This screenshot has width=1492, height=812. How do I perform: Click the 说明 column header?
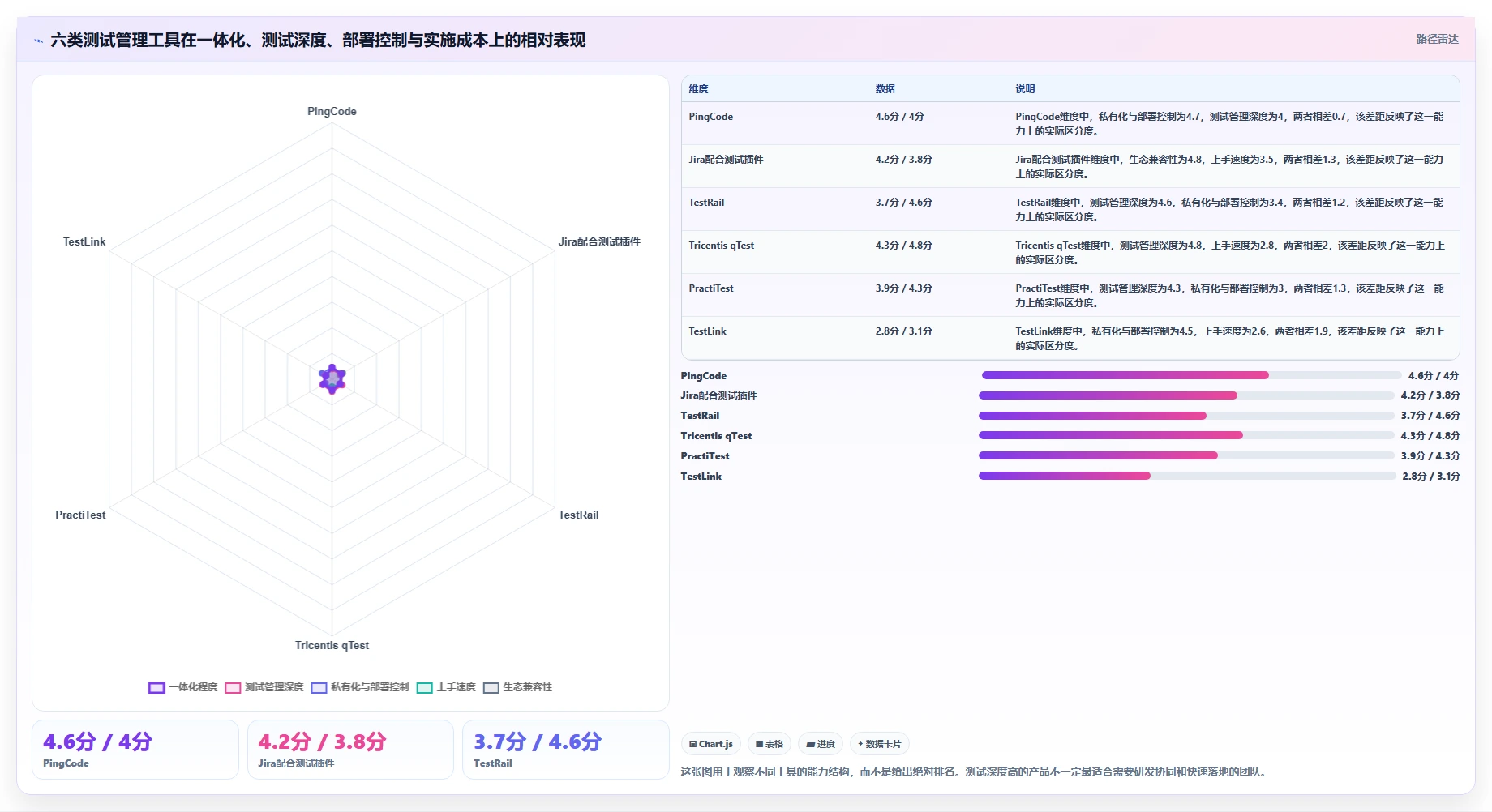(1025, 89)
